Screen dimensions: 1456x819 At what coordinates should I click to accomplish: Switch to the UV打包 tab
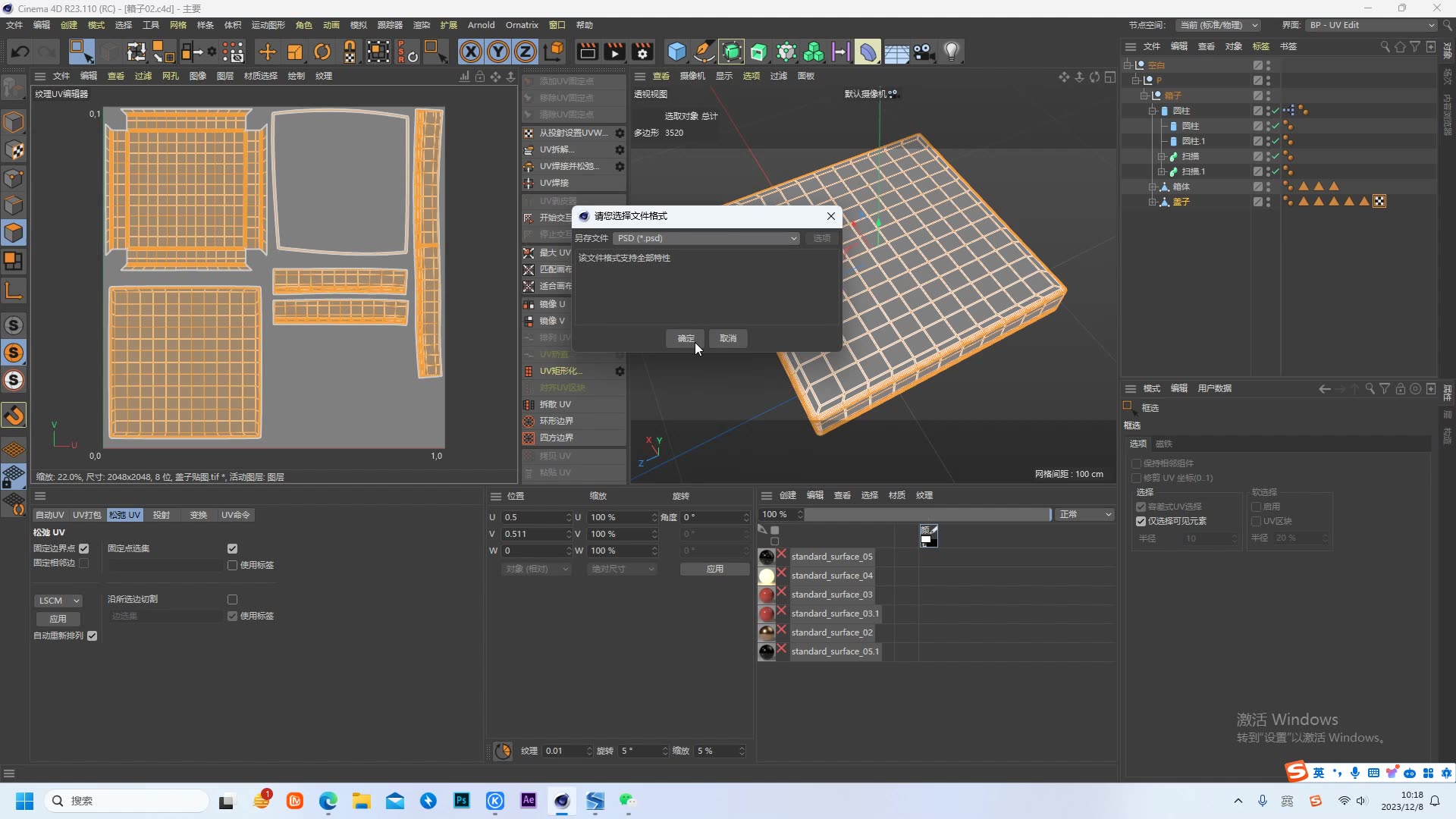[86, 515]
